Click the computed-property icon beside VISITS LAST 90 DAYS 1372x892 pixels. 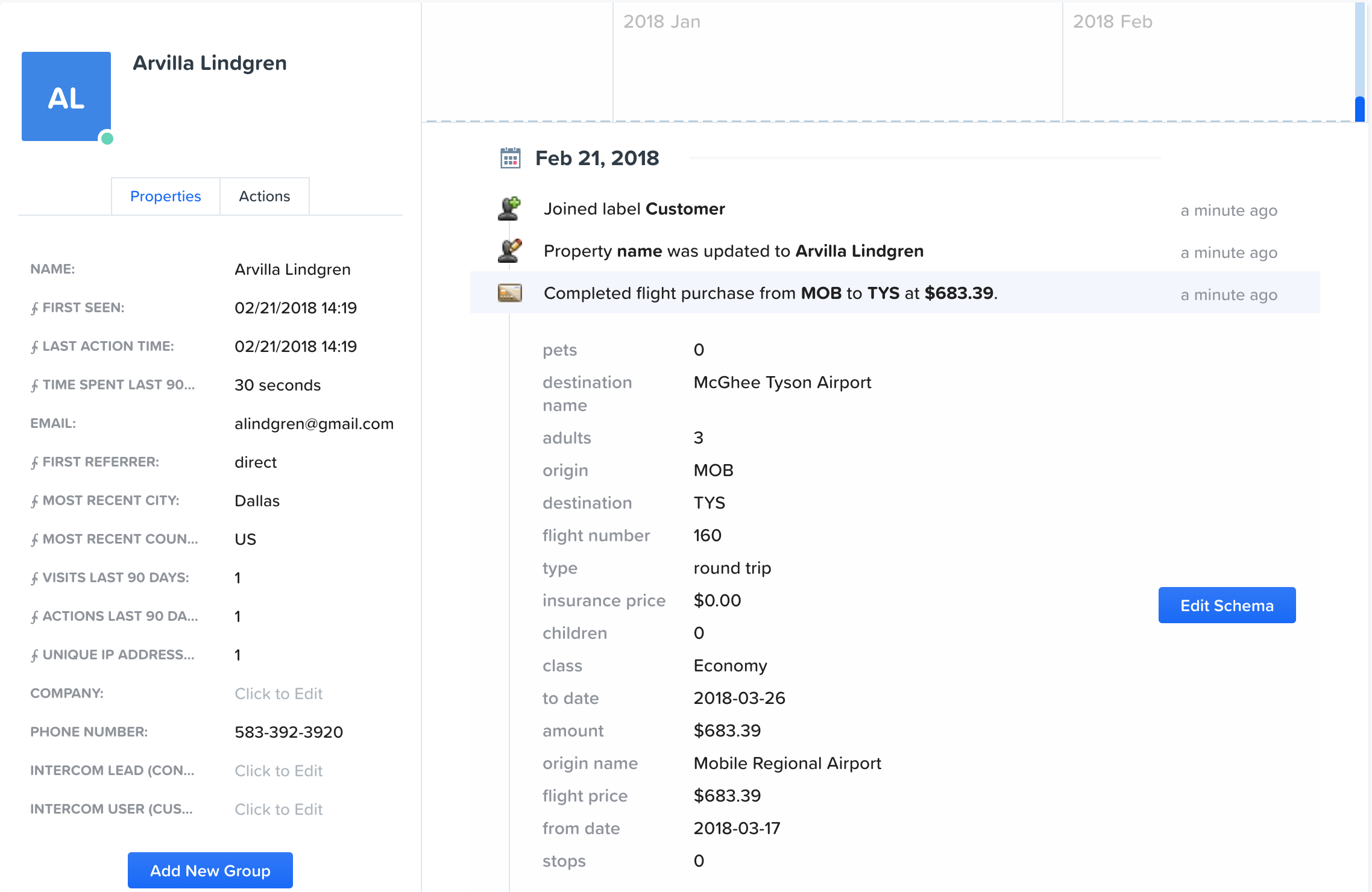(x=34, y=579)
